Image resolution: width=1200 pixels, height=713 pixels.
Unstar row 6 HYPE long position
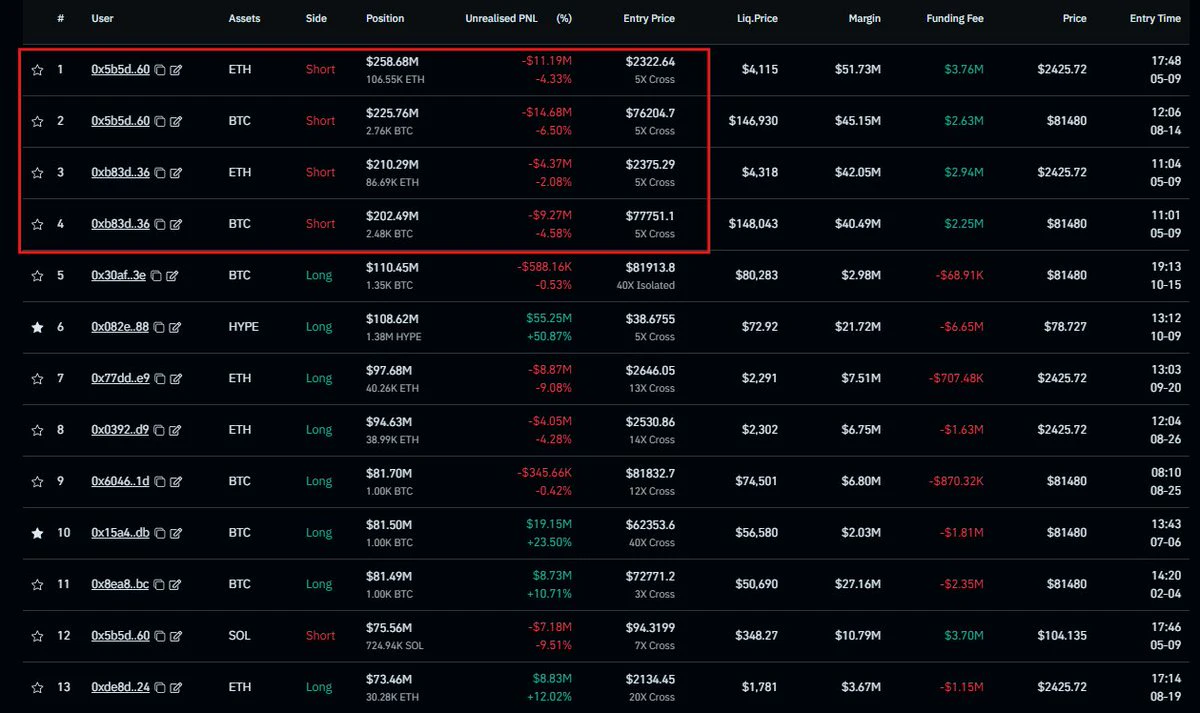coord(38,327)
